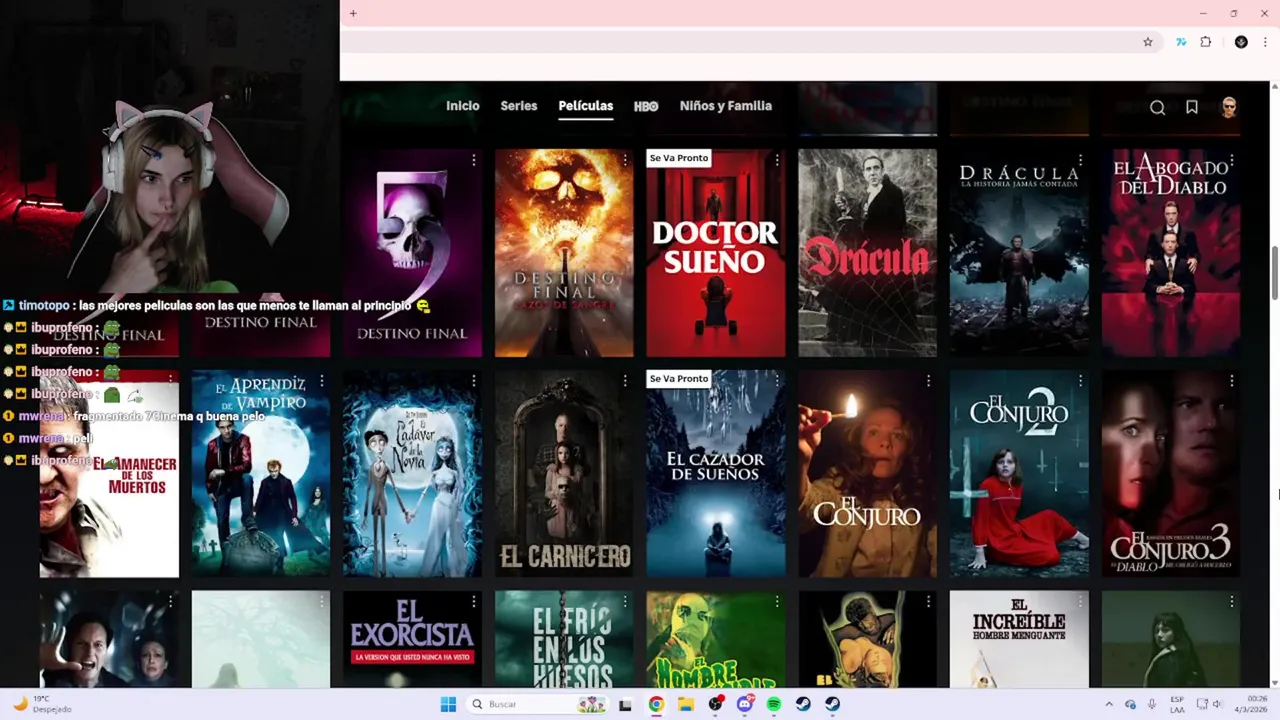Open the Max search magnifier icon

pyautogui.click(x=1157, y=108)
